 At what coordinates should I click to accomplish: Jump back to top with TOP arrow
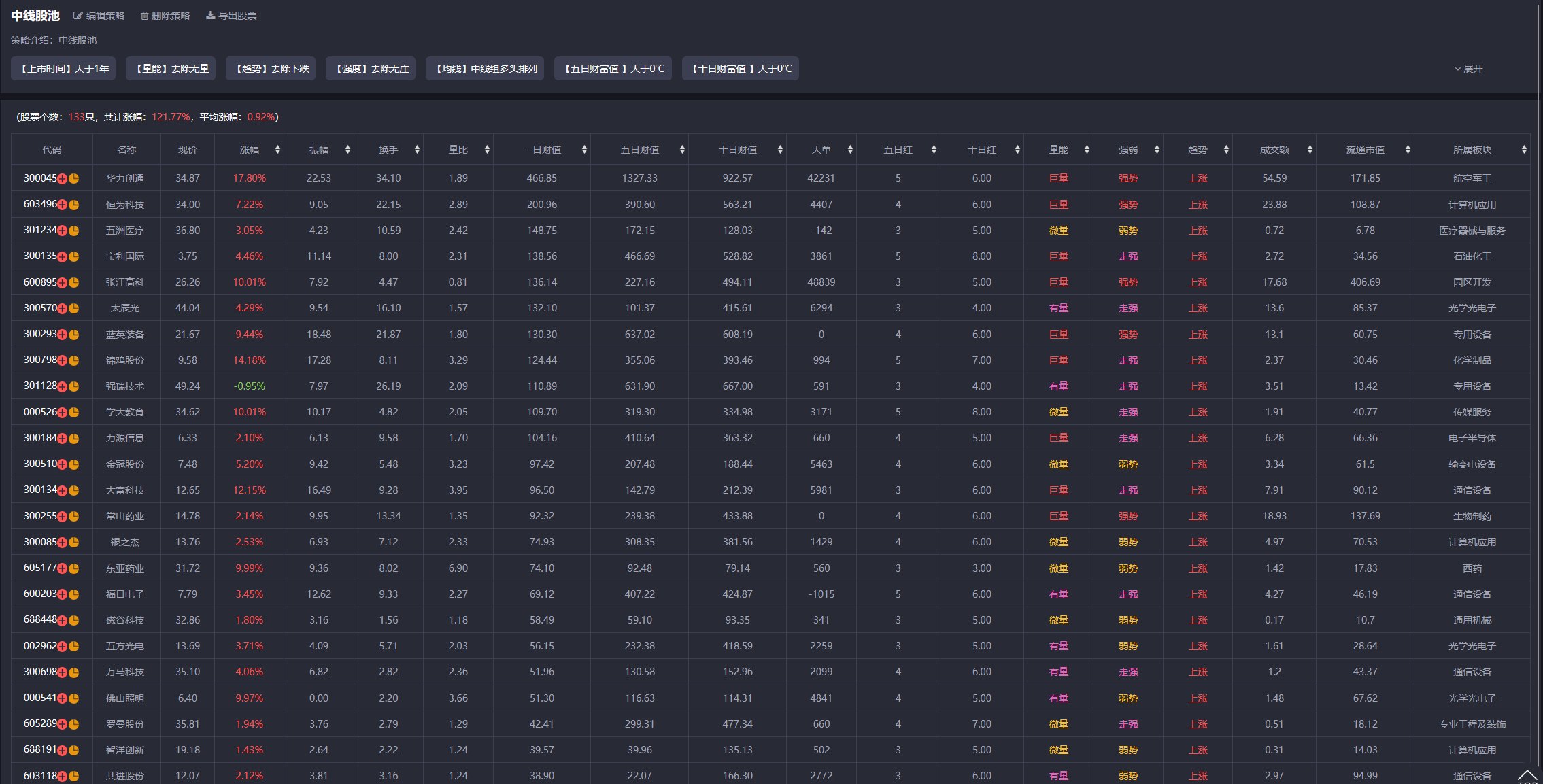click(1527, 777)
